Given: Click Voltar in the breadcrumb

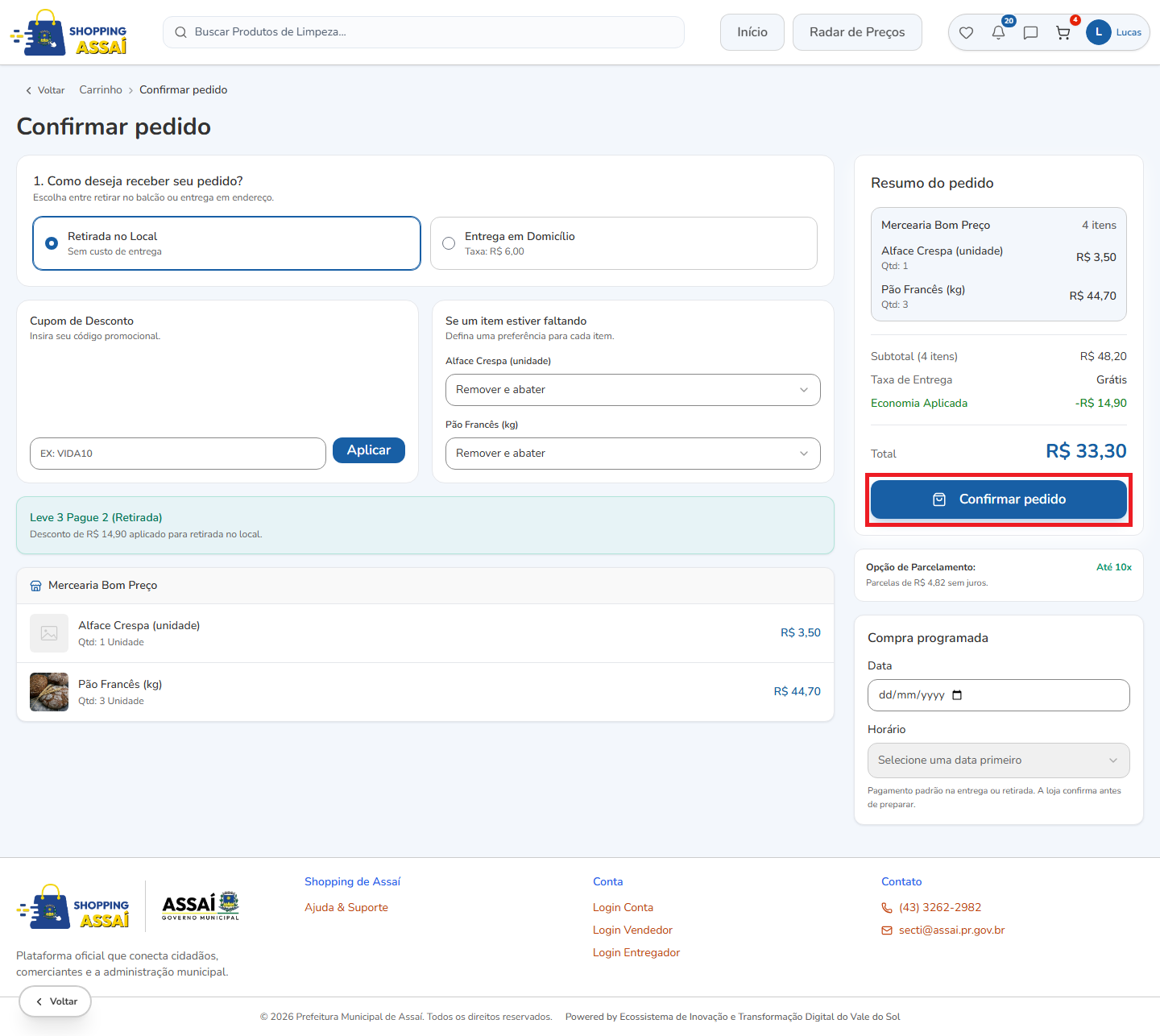Looking at the screenshot, I should pyautogui.click(x=45, y=90).
